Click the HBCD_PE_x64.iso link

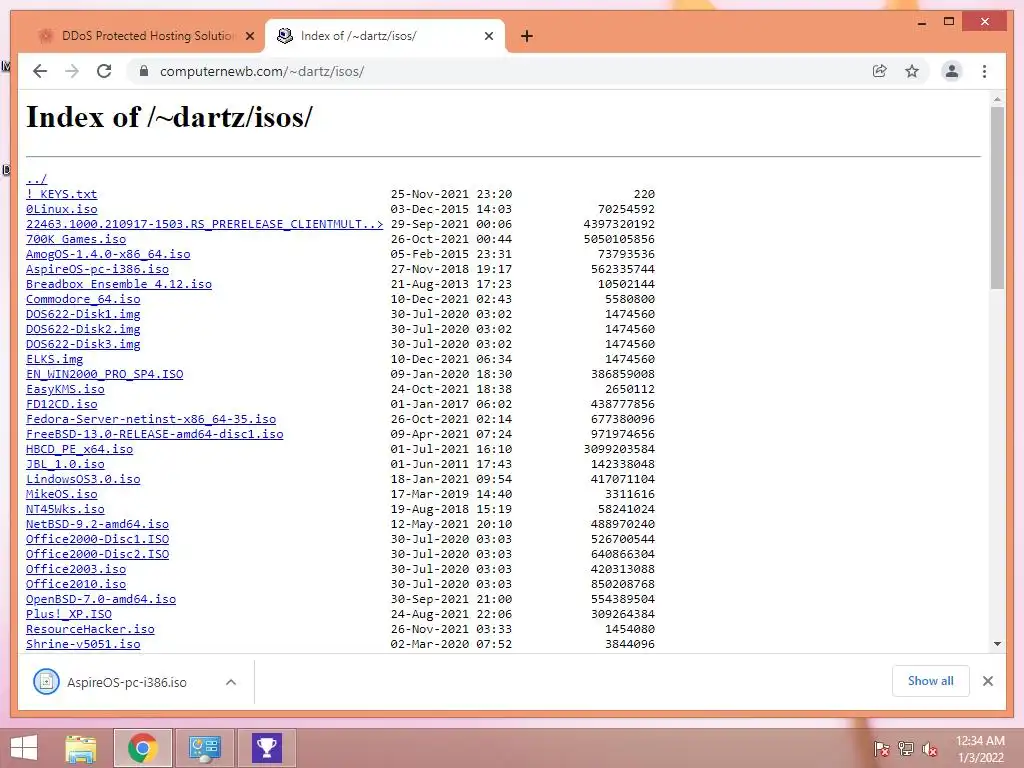tap(80, 449)
